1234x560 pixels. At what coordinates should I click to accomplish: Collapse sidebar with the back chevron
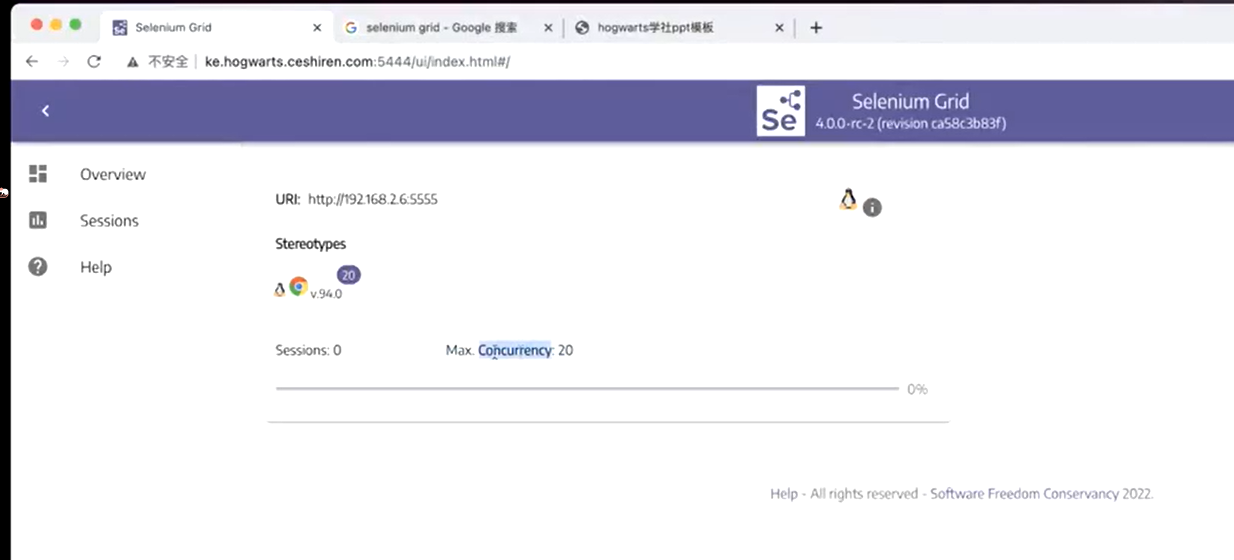coord(45,111)
